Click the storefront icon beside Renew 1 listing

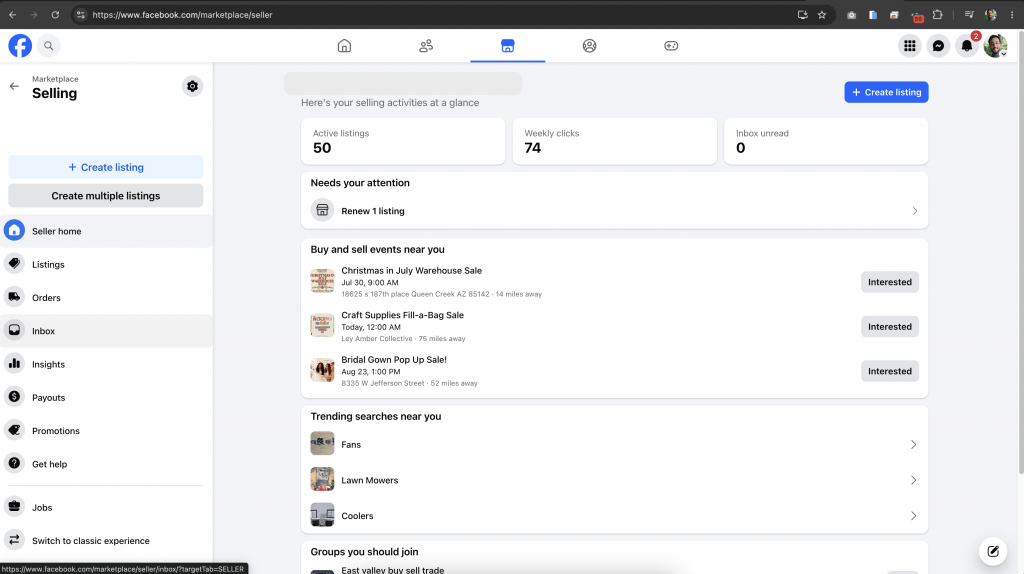click(322, 210)
